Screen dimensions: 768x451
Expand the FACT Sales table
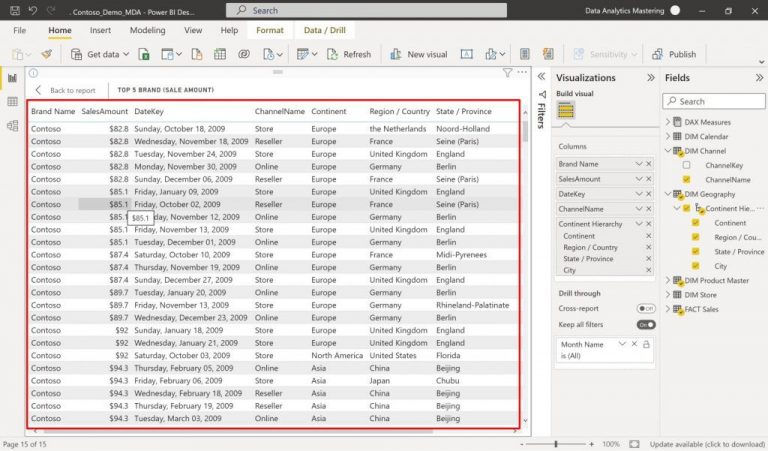(x=668, y=309)
